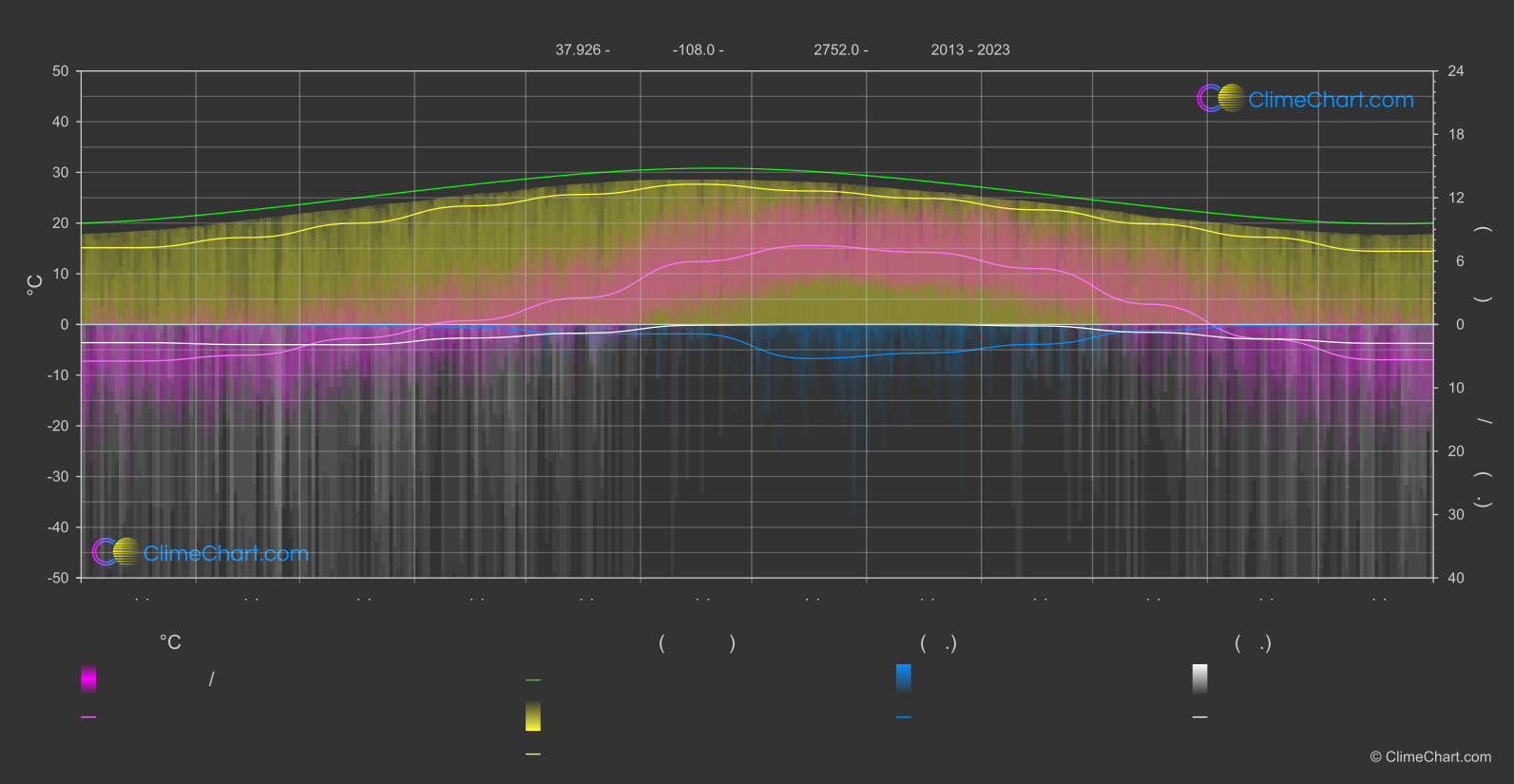Click the -20 tick label on temperature axis
Image resolution: width=1514 pixels, height=784 pixels.
point(58,426)
